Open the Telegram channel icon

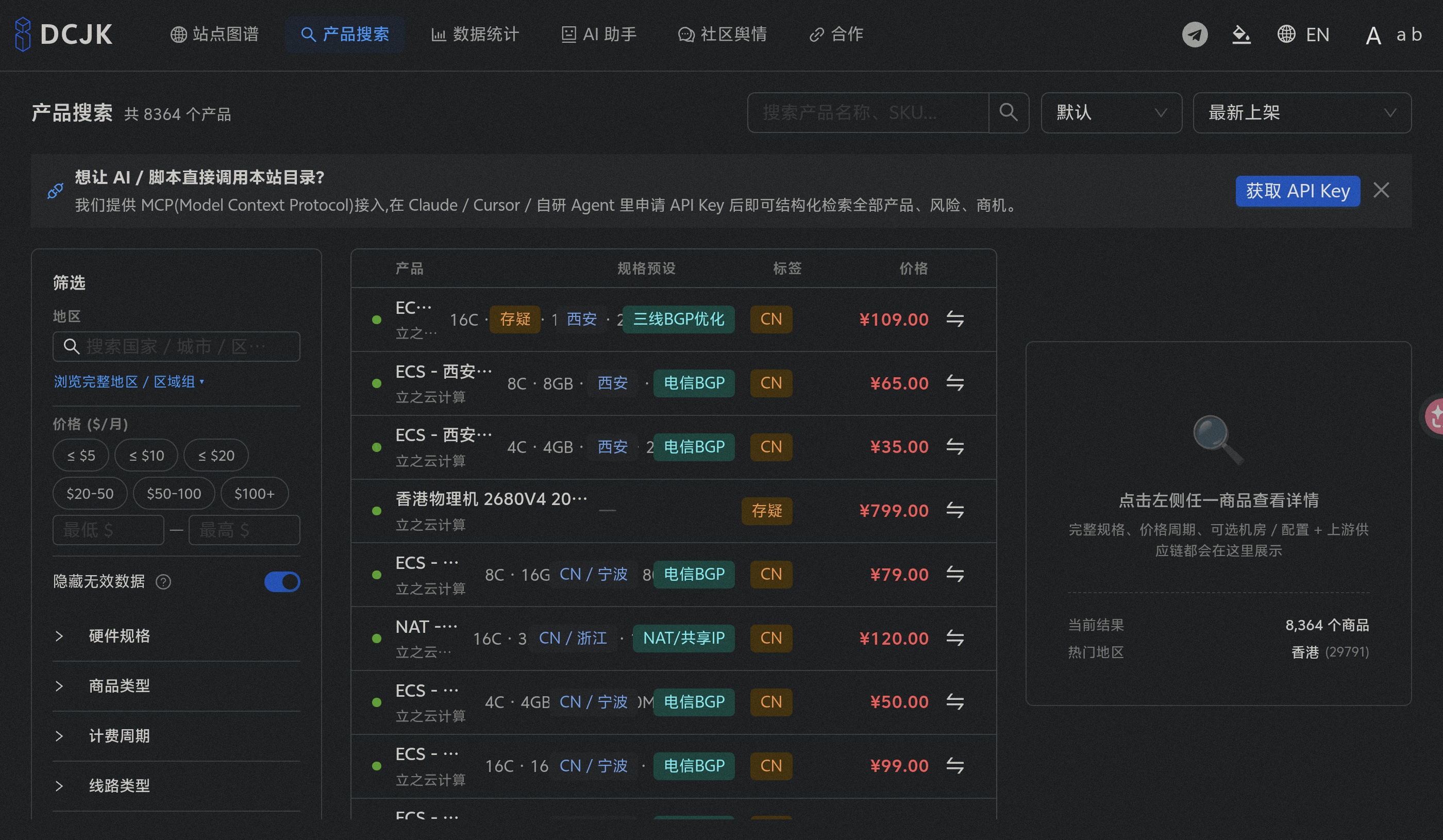click(1195, 35)
